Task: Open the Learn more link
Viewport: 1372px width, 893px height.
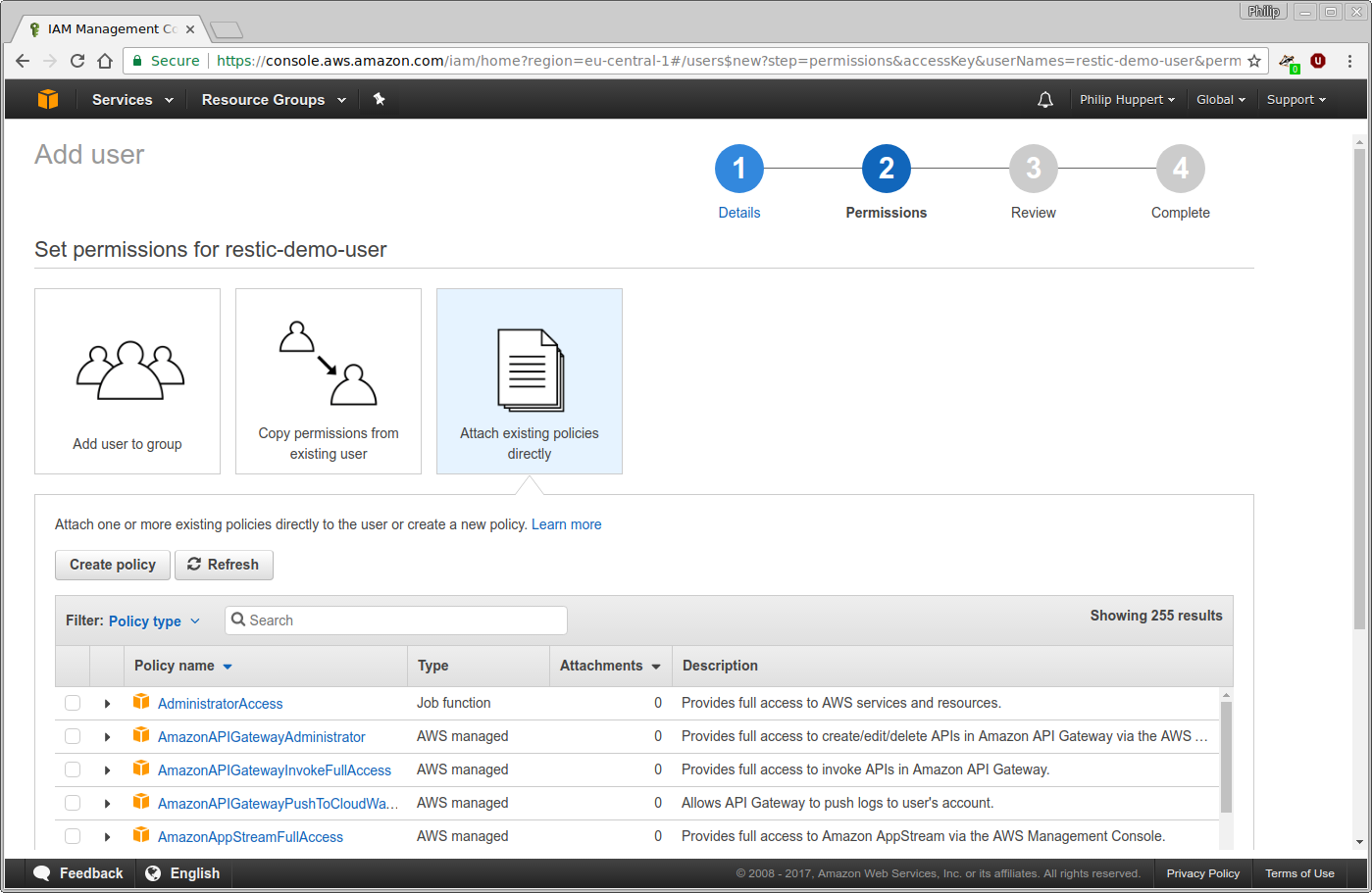Action: coord(566,524)
